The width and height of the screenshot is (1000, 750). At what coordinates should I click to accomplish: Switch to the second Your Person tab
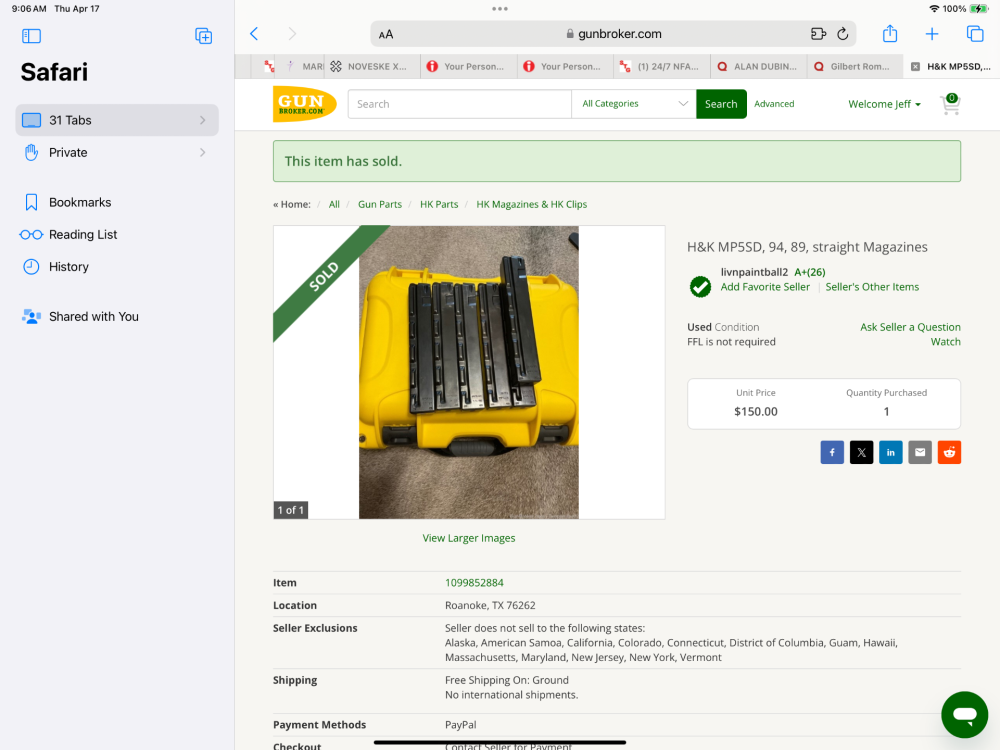566,66
